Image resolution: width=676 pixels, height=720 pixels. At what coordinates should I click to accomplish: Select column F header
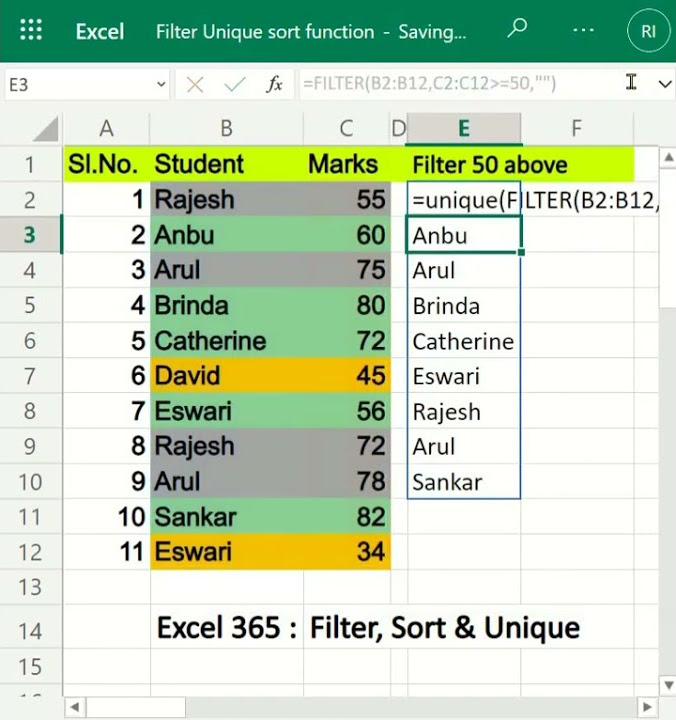click(x=577, y=129)
